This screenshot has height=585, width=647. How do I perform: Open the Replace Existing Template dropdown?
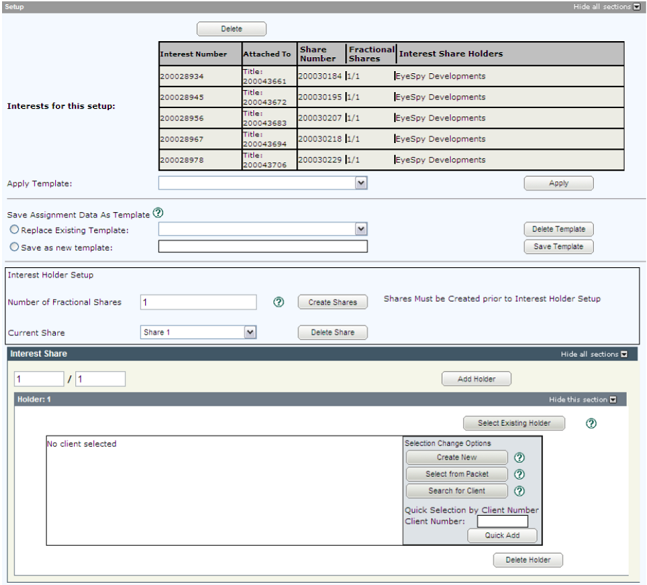(x=263, y=229)
